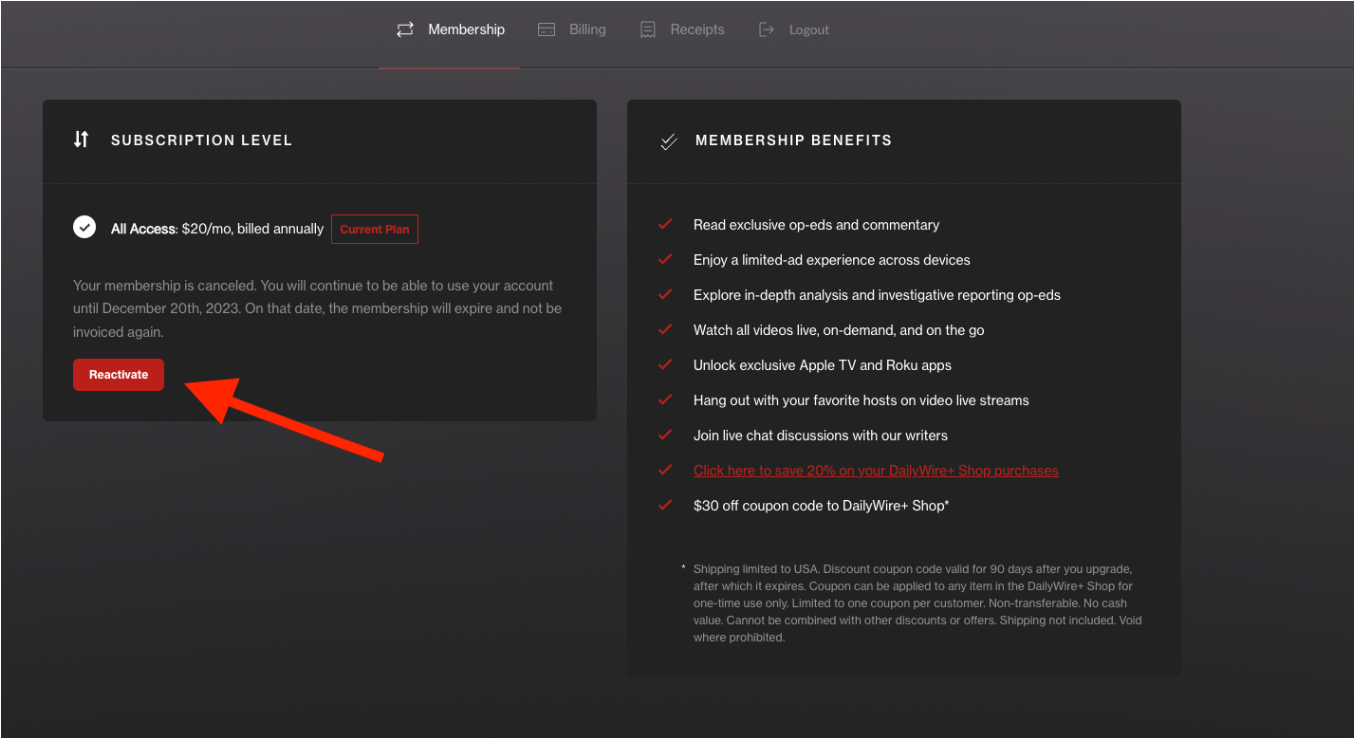The width and height of the screenshot is (1354, 738).
Task: Click 'Watch all videos live, on-demand' benefit
Action: 839,330
